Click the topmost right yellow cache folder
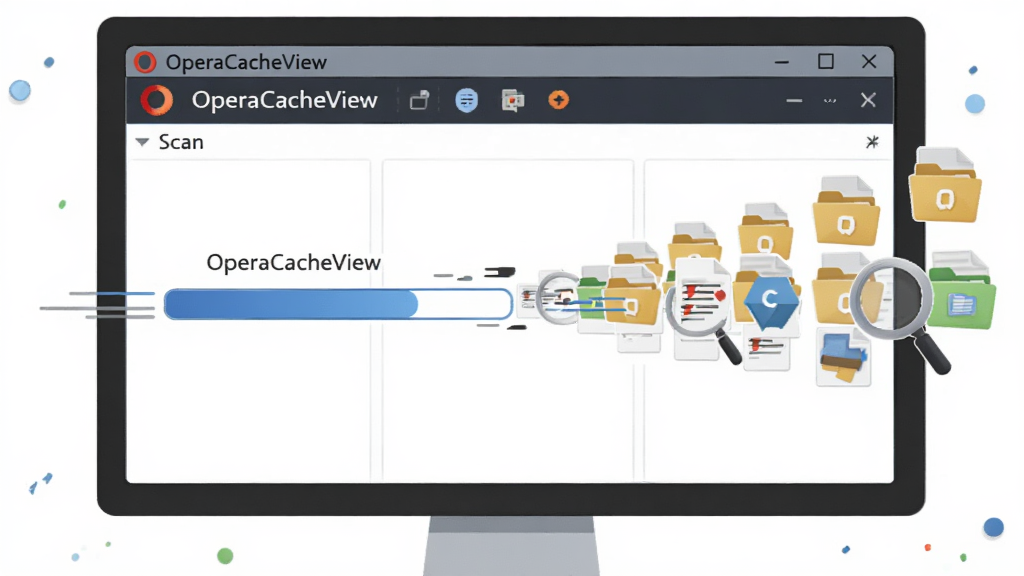This screenshot has width=1024, height=576. tap(945, 186)
